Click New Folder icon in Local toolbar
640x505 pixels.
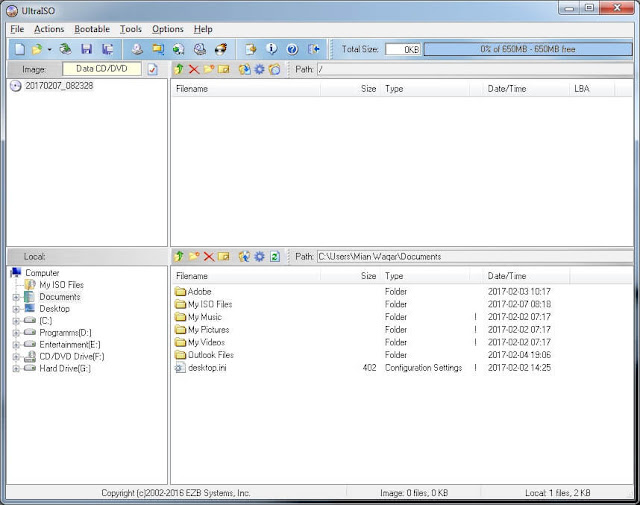pos(194,256)
